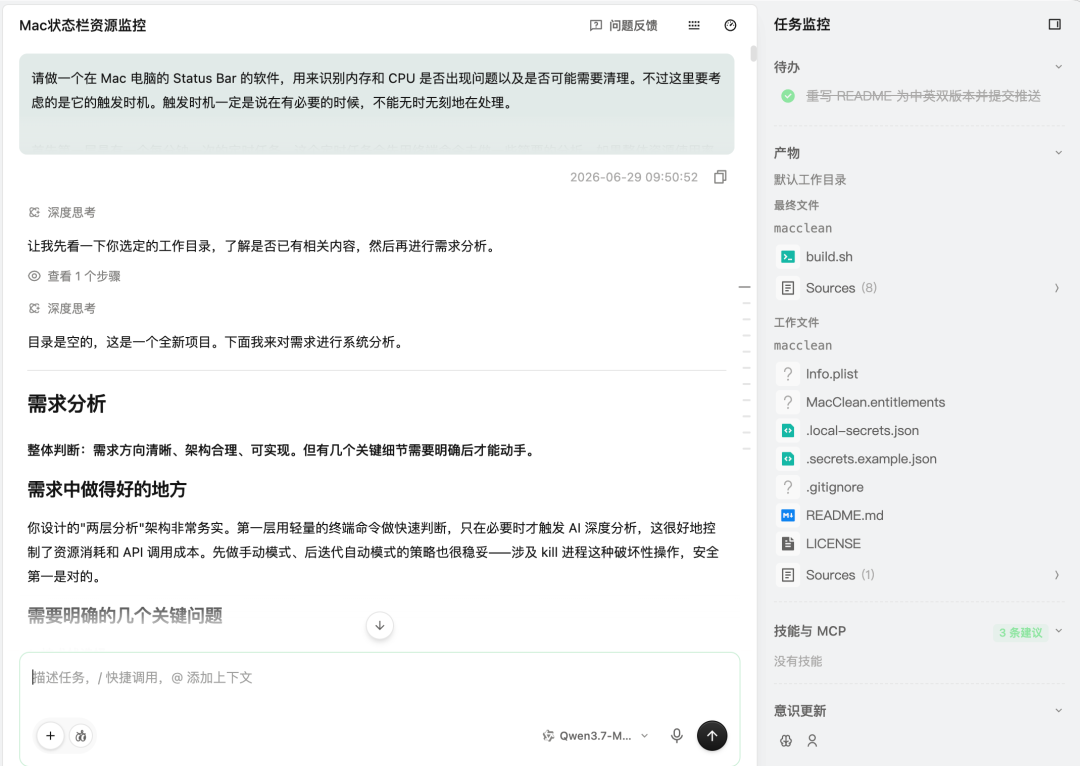Send message with the up-arrow button

tap(712, 736)
